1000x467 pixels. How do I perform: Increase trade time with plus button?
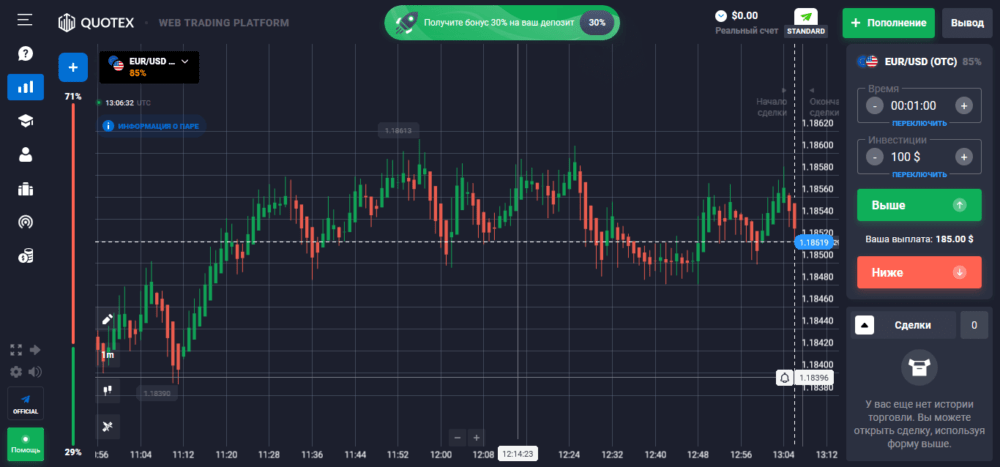tap(963, 105)
